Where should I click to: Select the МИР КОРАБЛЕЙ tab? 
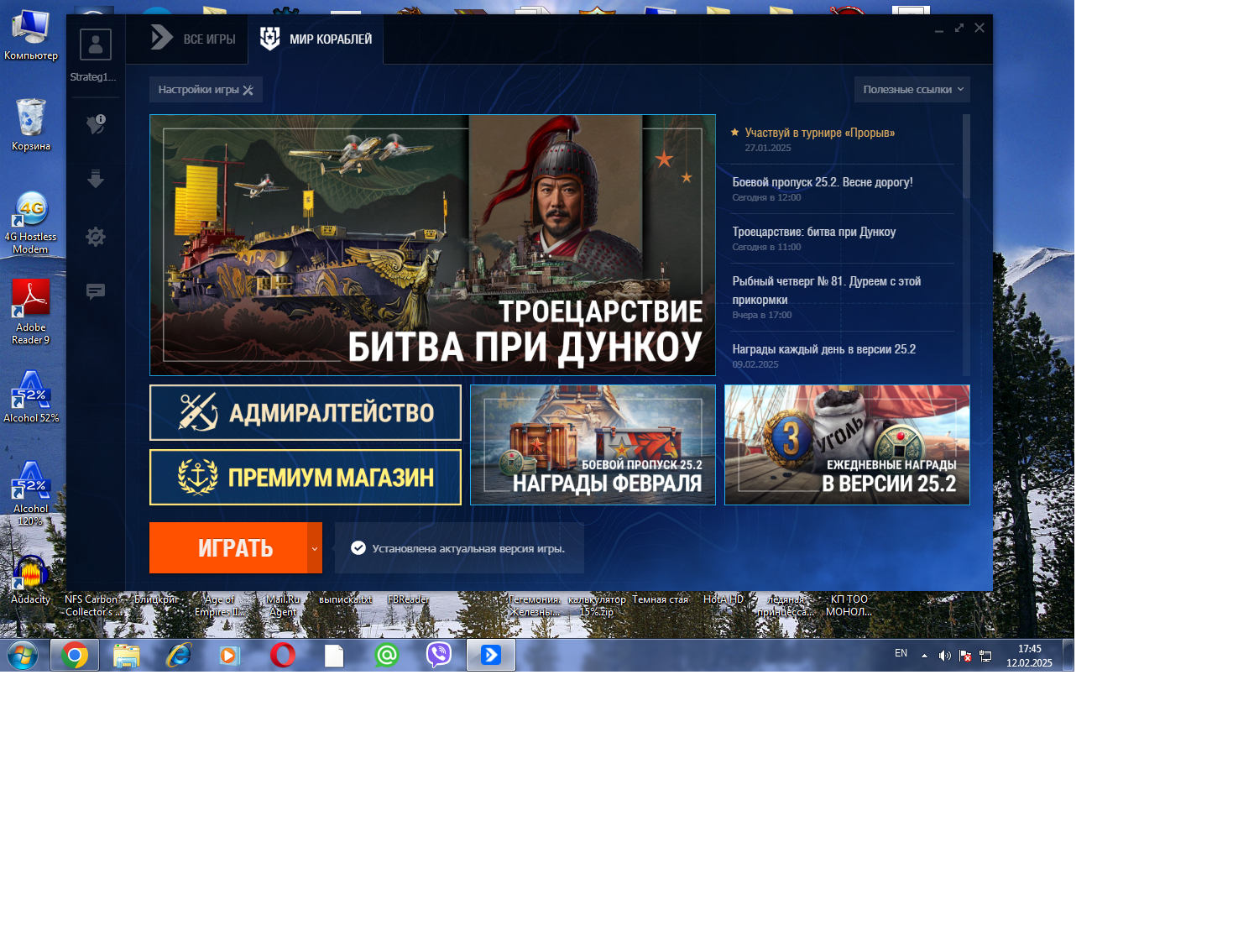click(316, 39)
